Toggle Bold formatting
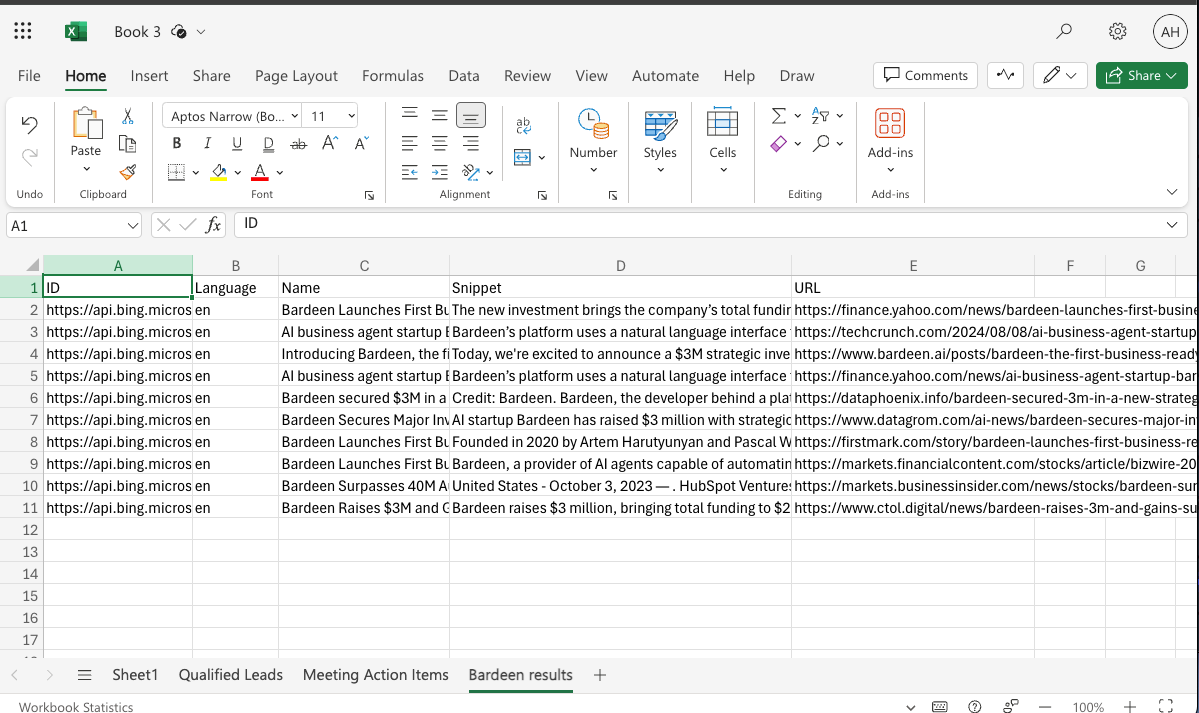Viewport: 1199px width, 713px height. point(177,143)
